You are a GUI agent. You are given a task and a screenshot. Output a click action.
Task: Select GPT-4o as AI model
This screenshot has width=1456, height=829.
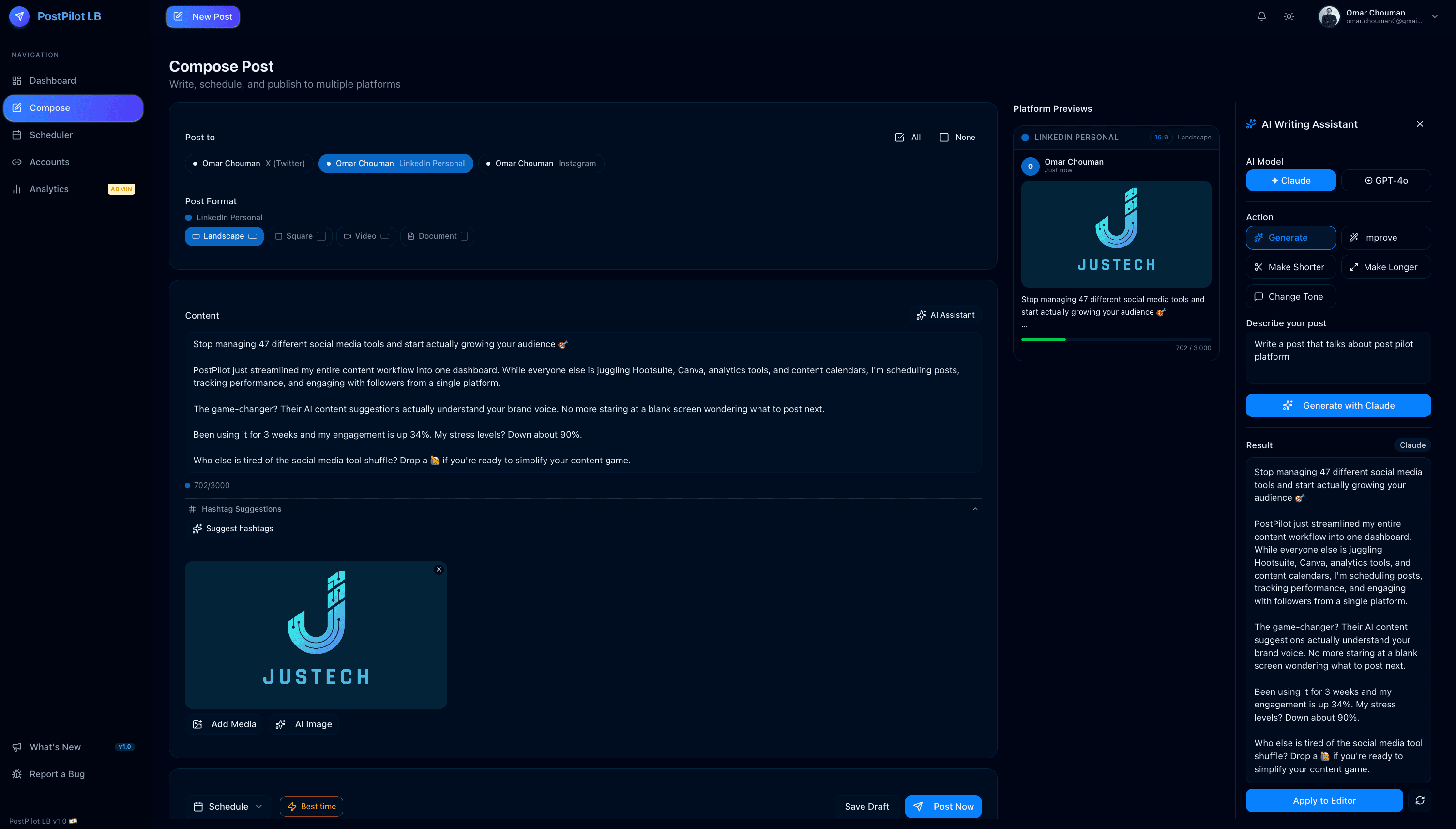coord(1386,181)
